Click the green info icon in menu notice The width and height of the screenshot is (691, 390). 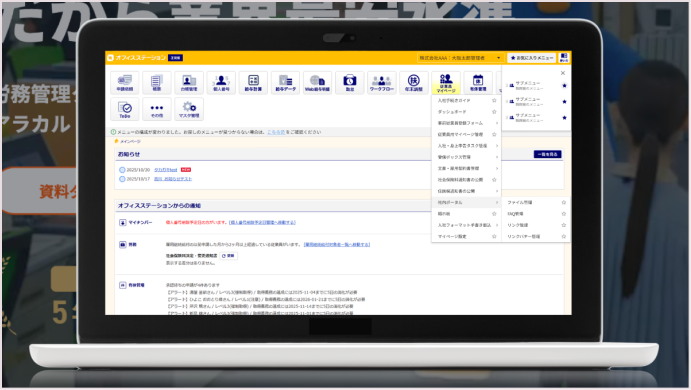pos(113,132)
